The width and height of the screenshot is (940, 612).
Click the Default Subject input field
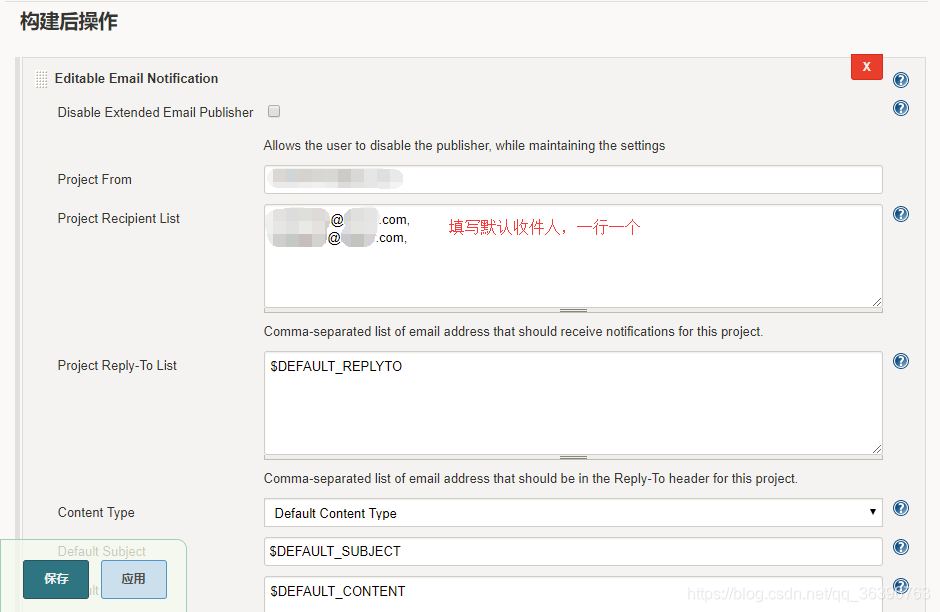click(x=573, y=551)
